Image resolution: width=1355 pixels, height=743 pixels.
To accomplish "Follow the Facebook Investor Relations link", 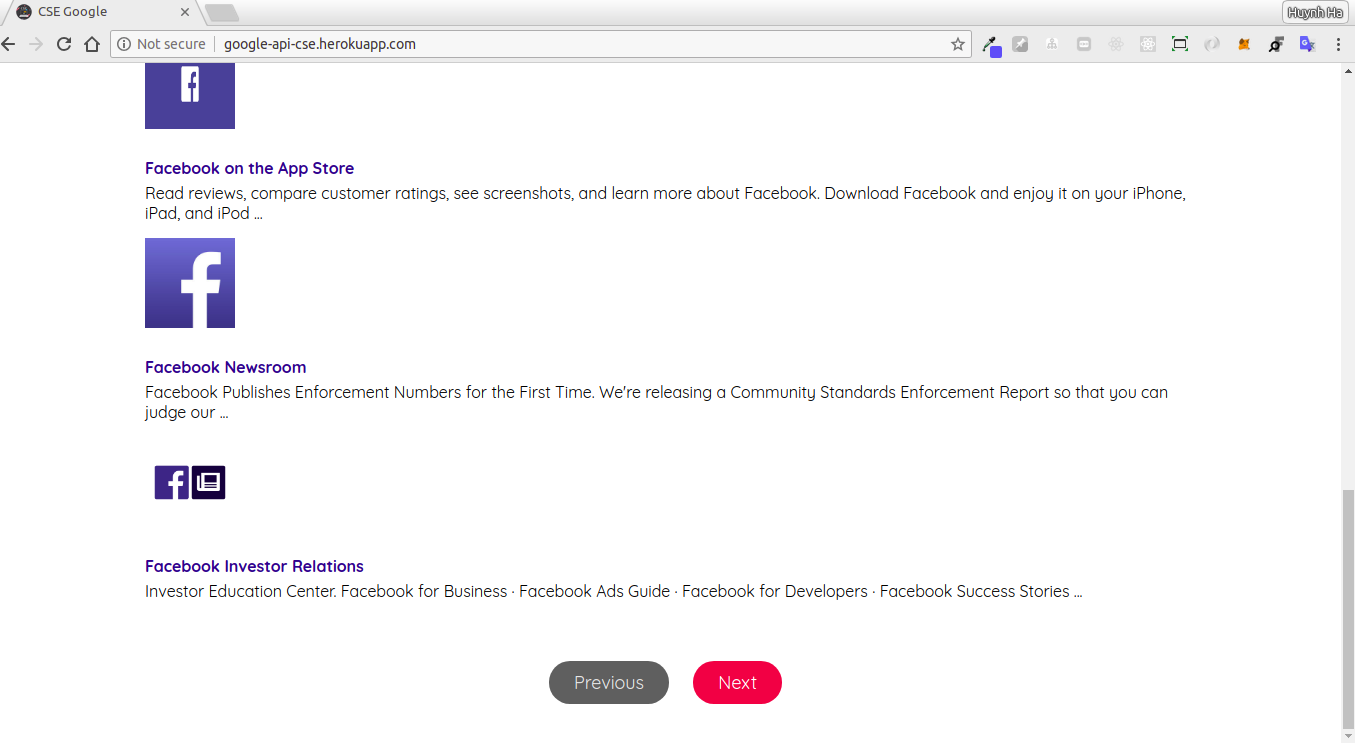I will pyautogui.click(x=254, y=566).
